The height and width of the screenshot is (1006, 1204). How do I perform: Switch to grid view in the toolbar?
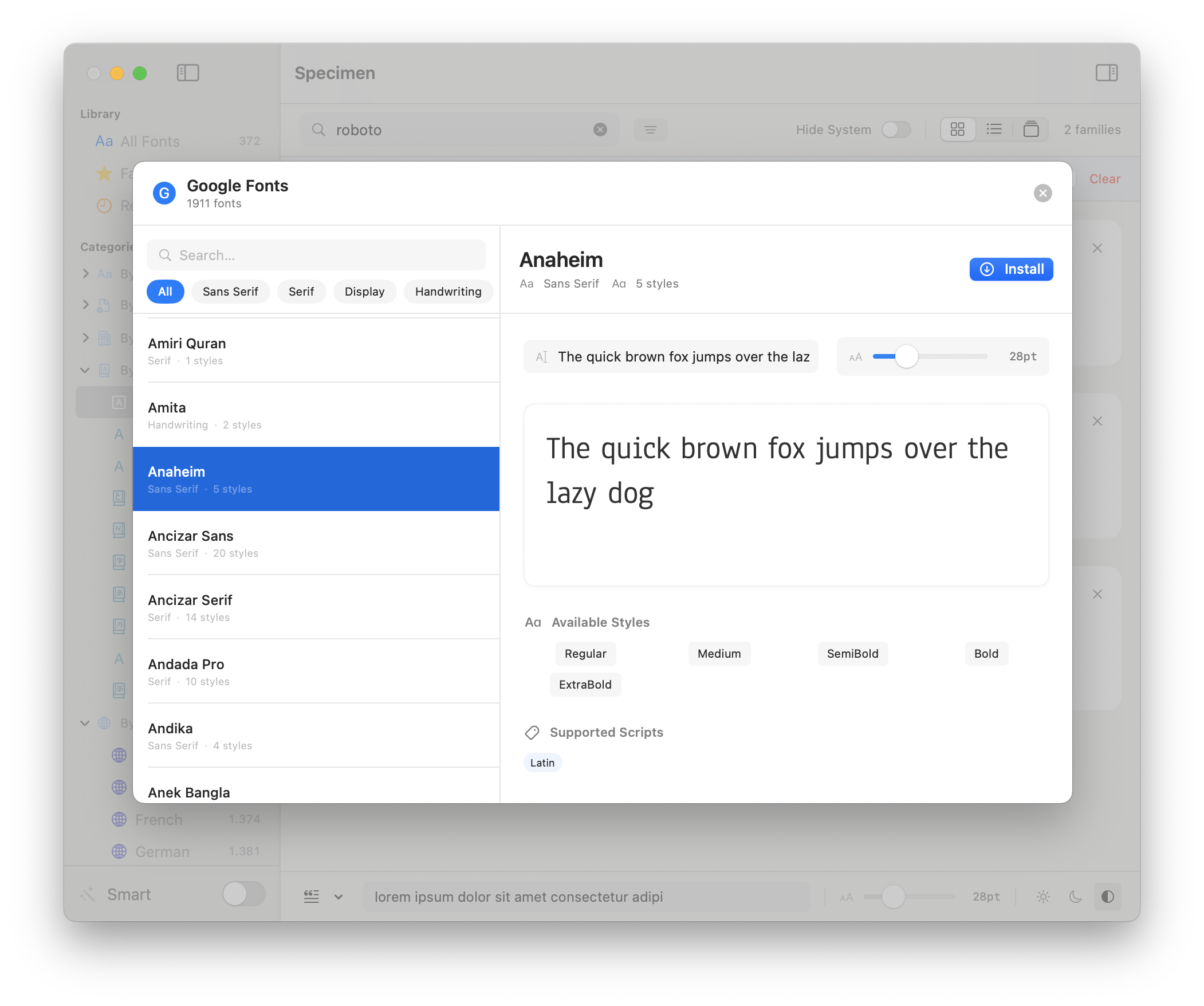958,129
